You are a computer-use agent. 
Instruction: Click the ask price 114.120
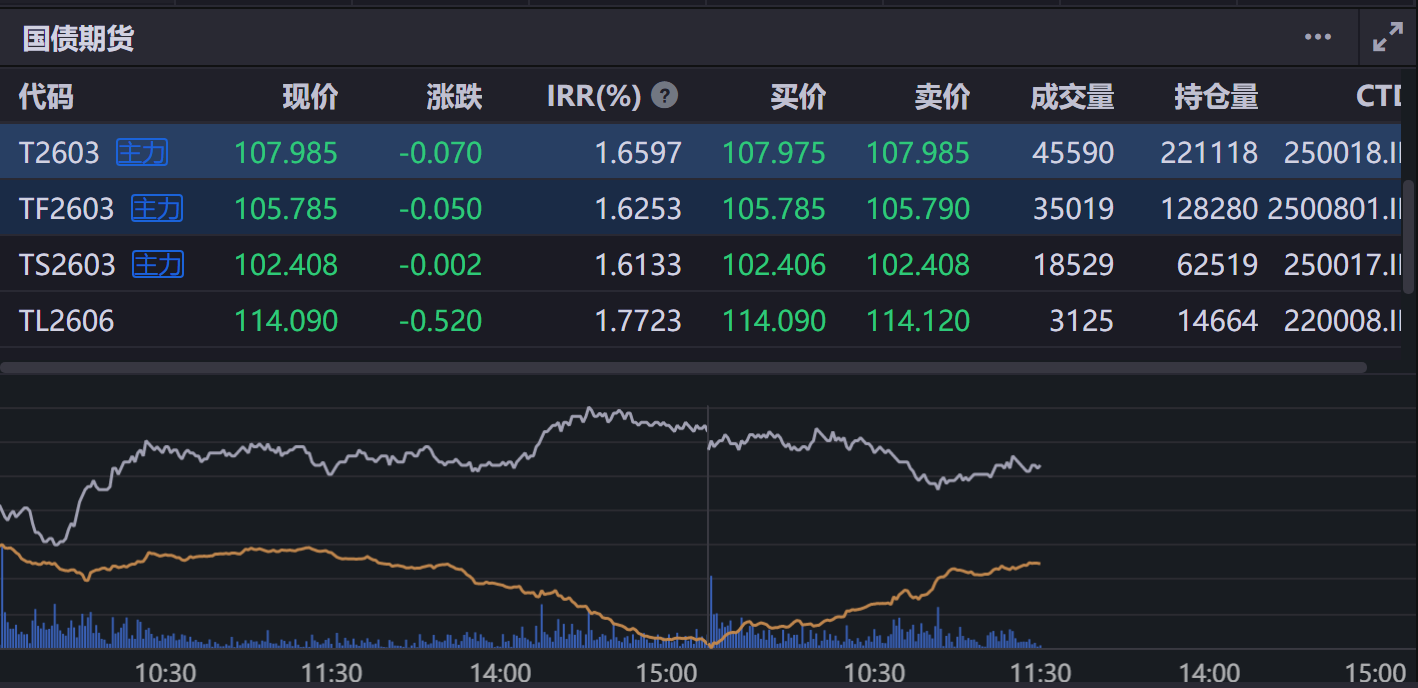918,321
